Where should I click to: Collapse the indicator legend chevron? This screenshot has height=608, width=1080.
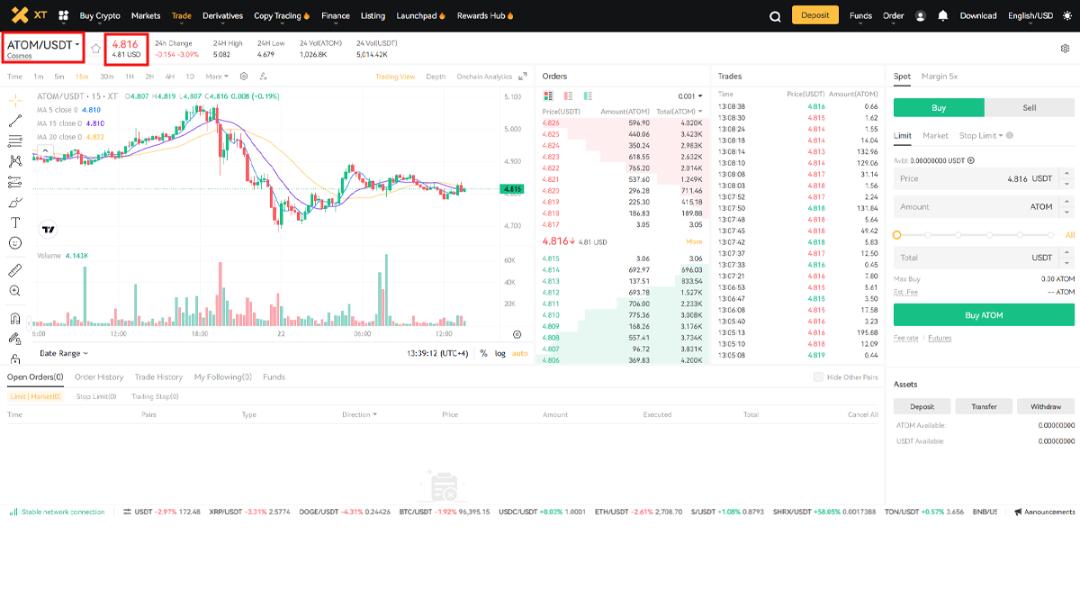[x=45, y=150]
